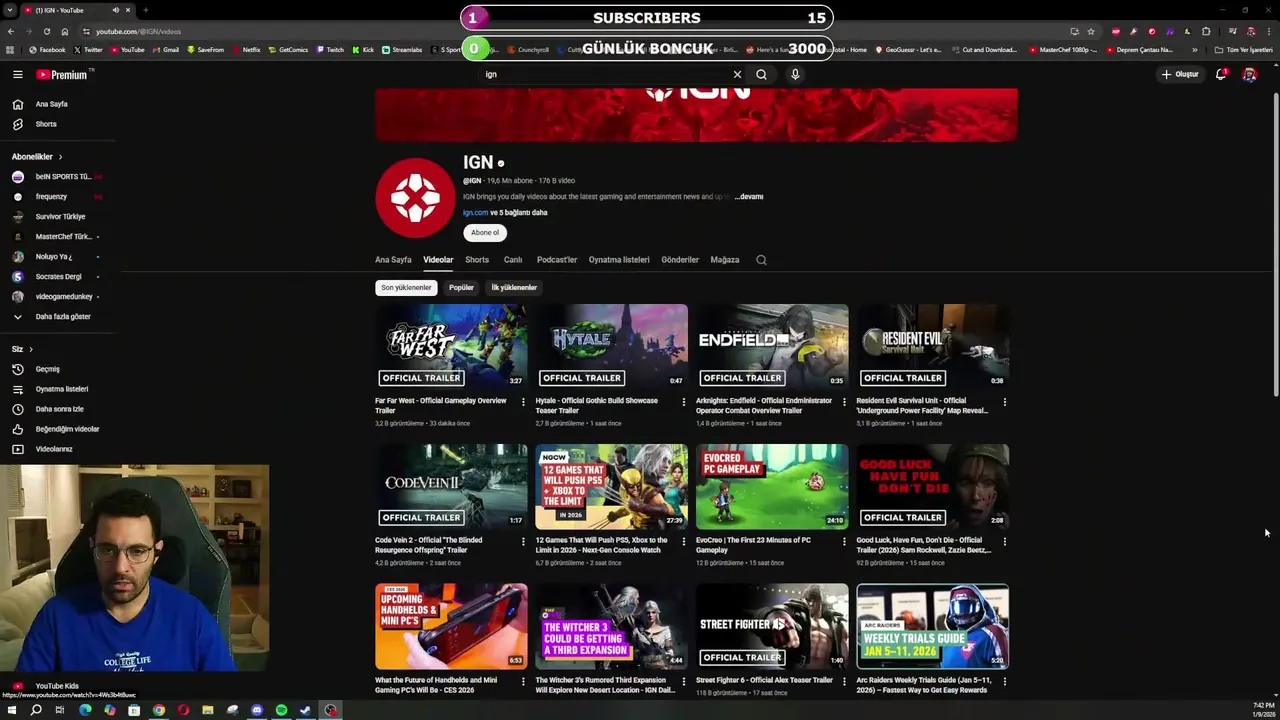Viewport: 1280px width, 720px height.
Task: Search within the IGN channel
Action: 761,260
